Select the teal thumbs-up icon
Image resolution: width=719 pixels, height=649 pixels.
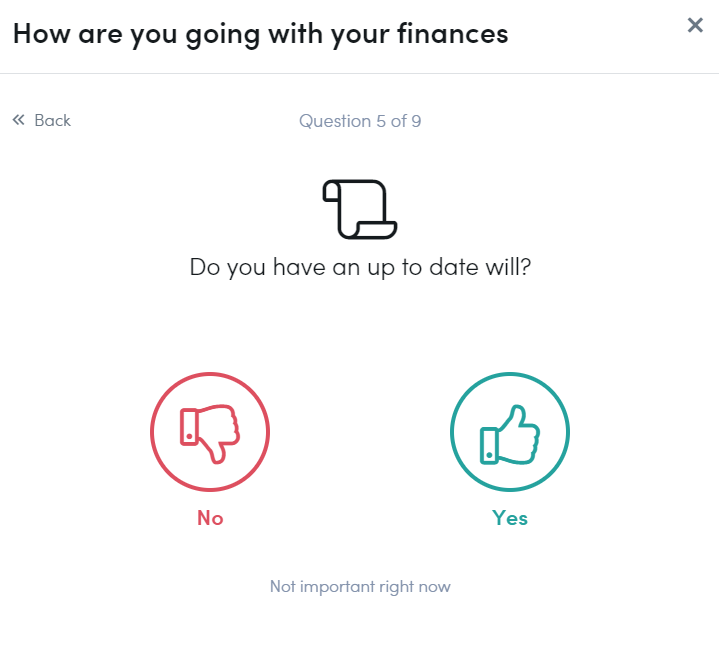510,435
